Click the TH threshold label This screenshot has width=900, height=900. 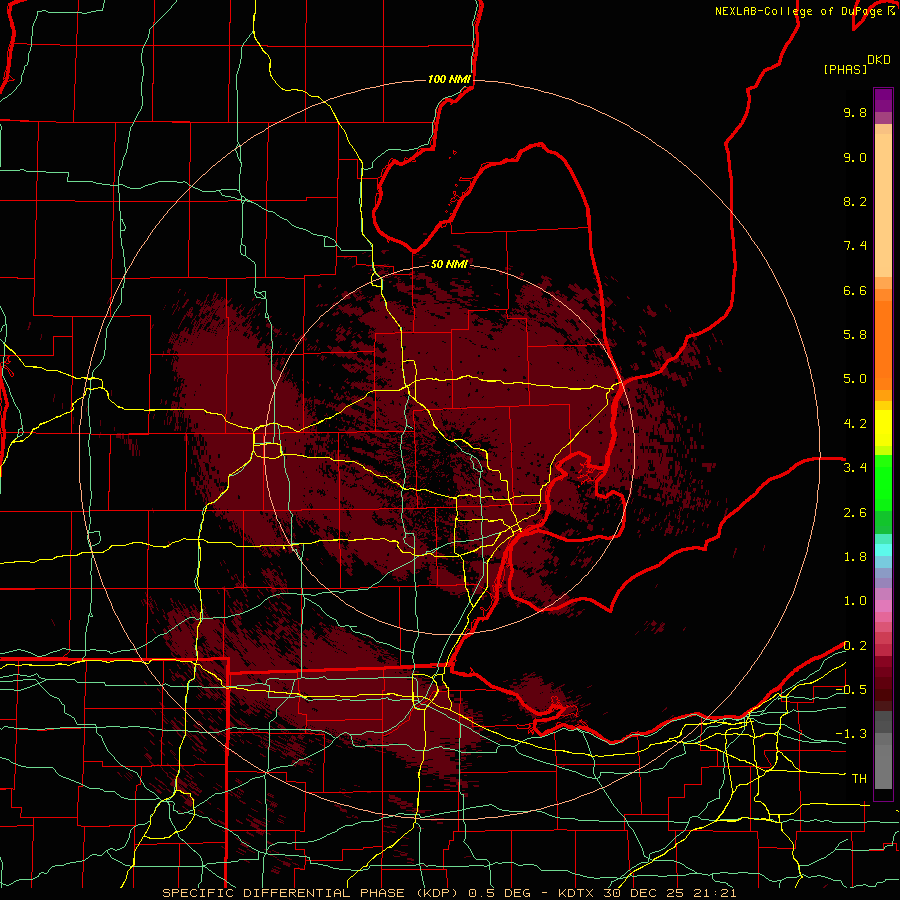click(859, 779)
